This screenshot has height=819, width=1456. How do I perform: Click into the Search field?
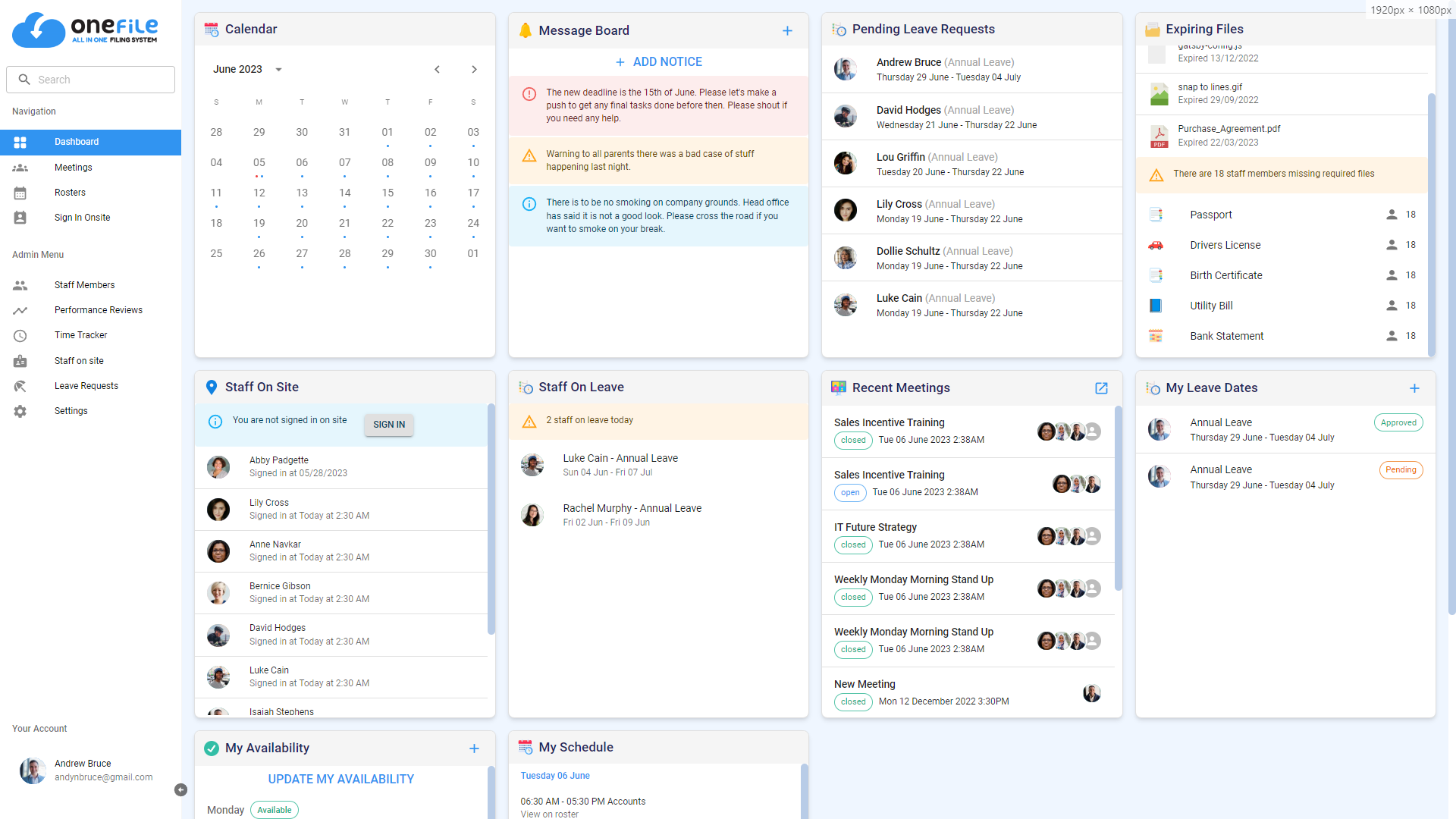tap(90, 79)
